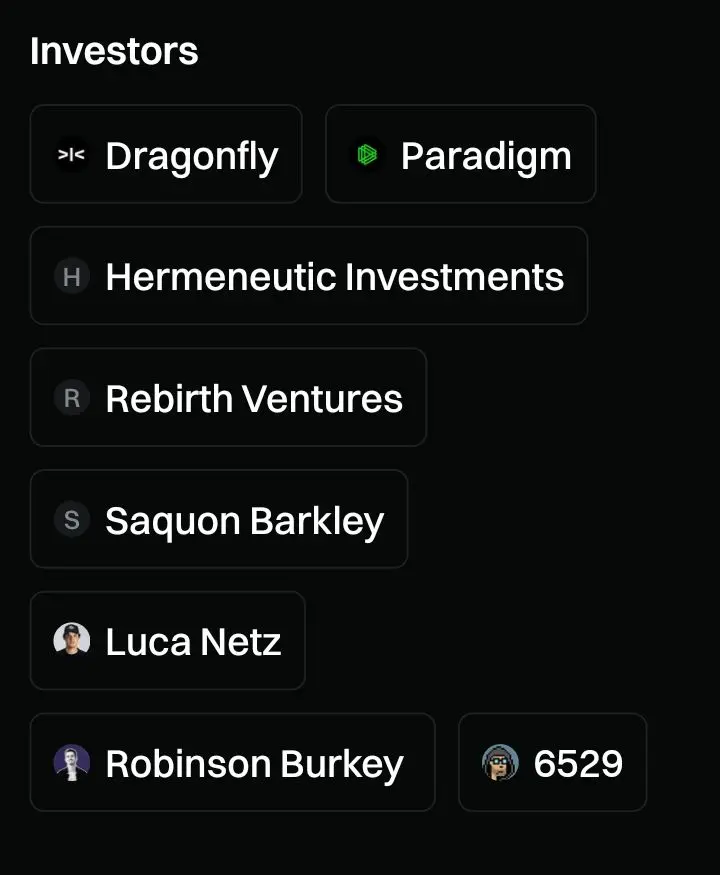Open the 6529 investor chip
Image resolution: width=720 pixels, height=875 pixels.
tap(553, 762)
